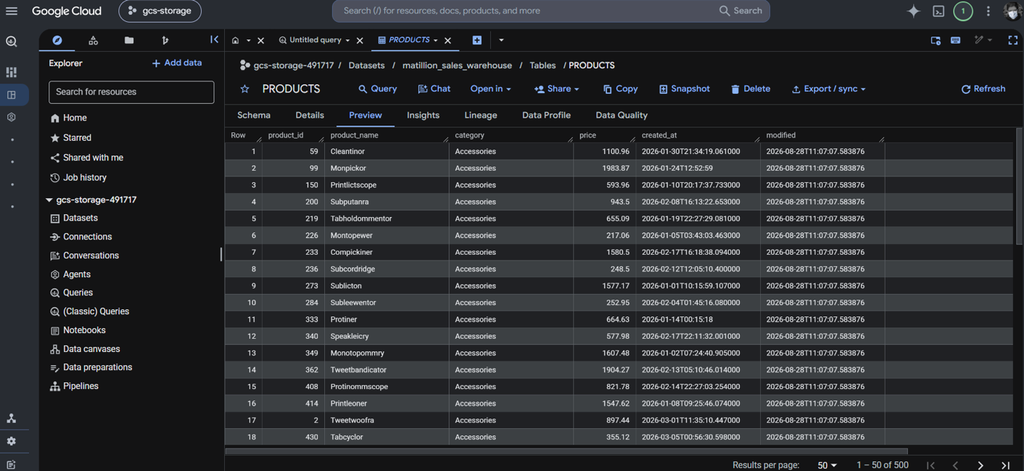Open Datasets under gcs-storage-491717
This screenshot has height=471, width=1024.
coord(74,218)
